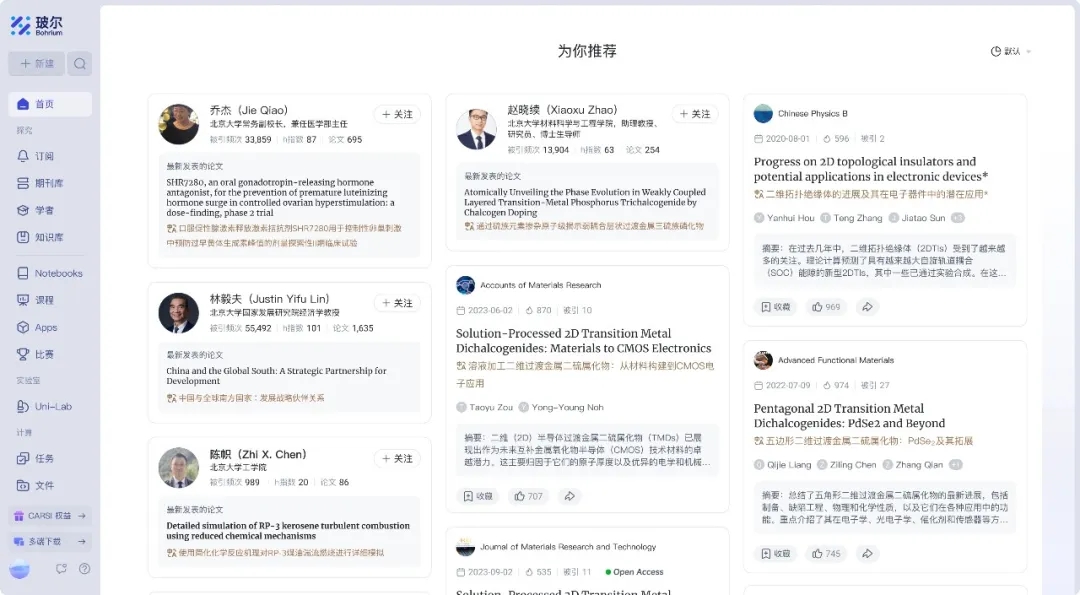Open the 比赛 trophy icon section
1080x595 pixels.
coord(24,354)
